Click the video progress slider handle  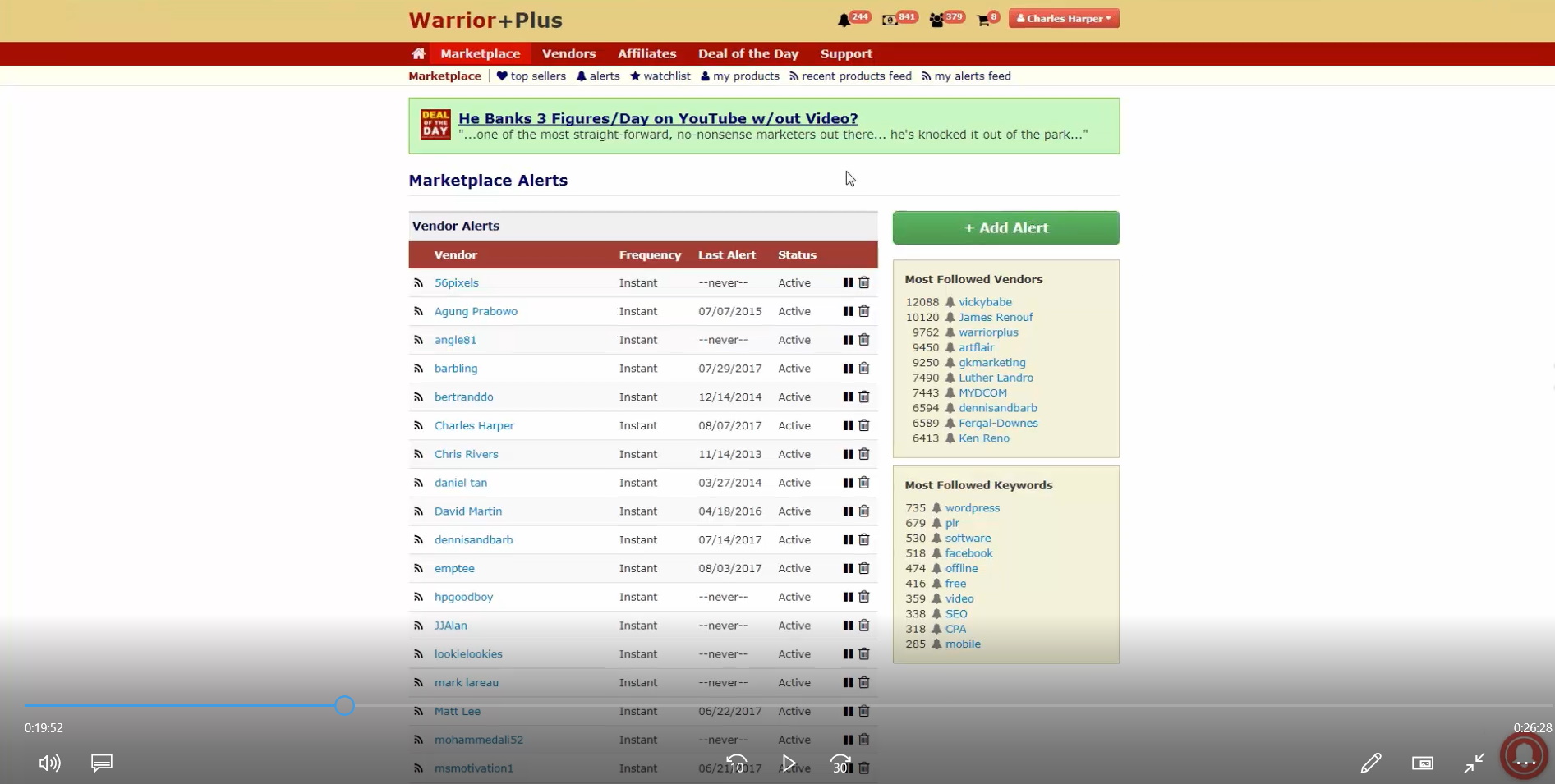coord(344,705)
